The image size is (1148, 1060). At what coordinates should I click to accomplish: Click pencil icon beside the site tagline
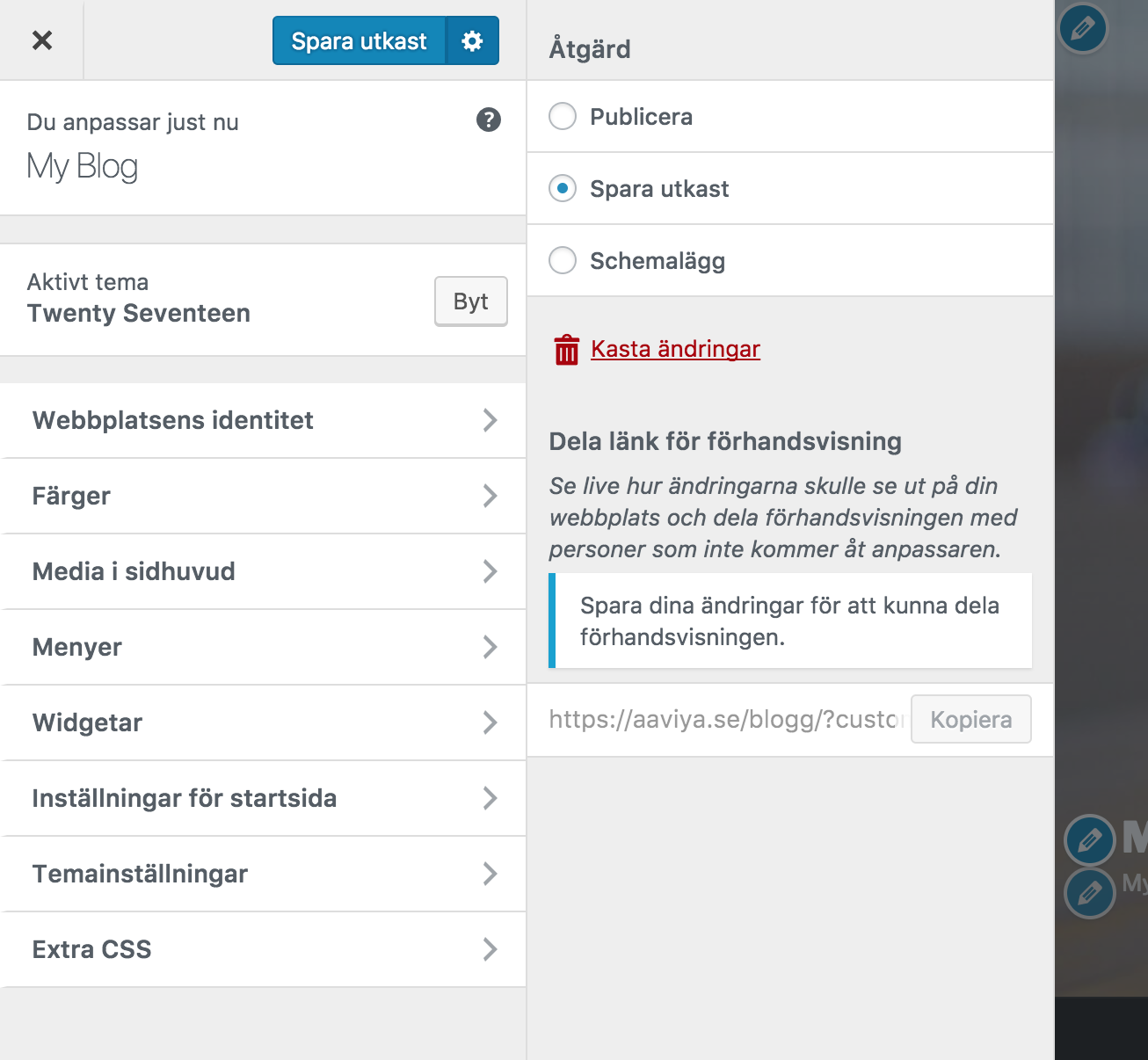click(1089, 893)
